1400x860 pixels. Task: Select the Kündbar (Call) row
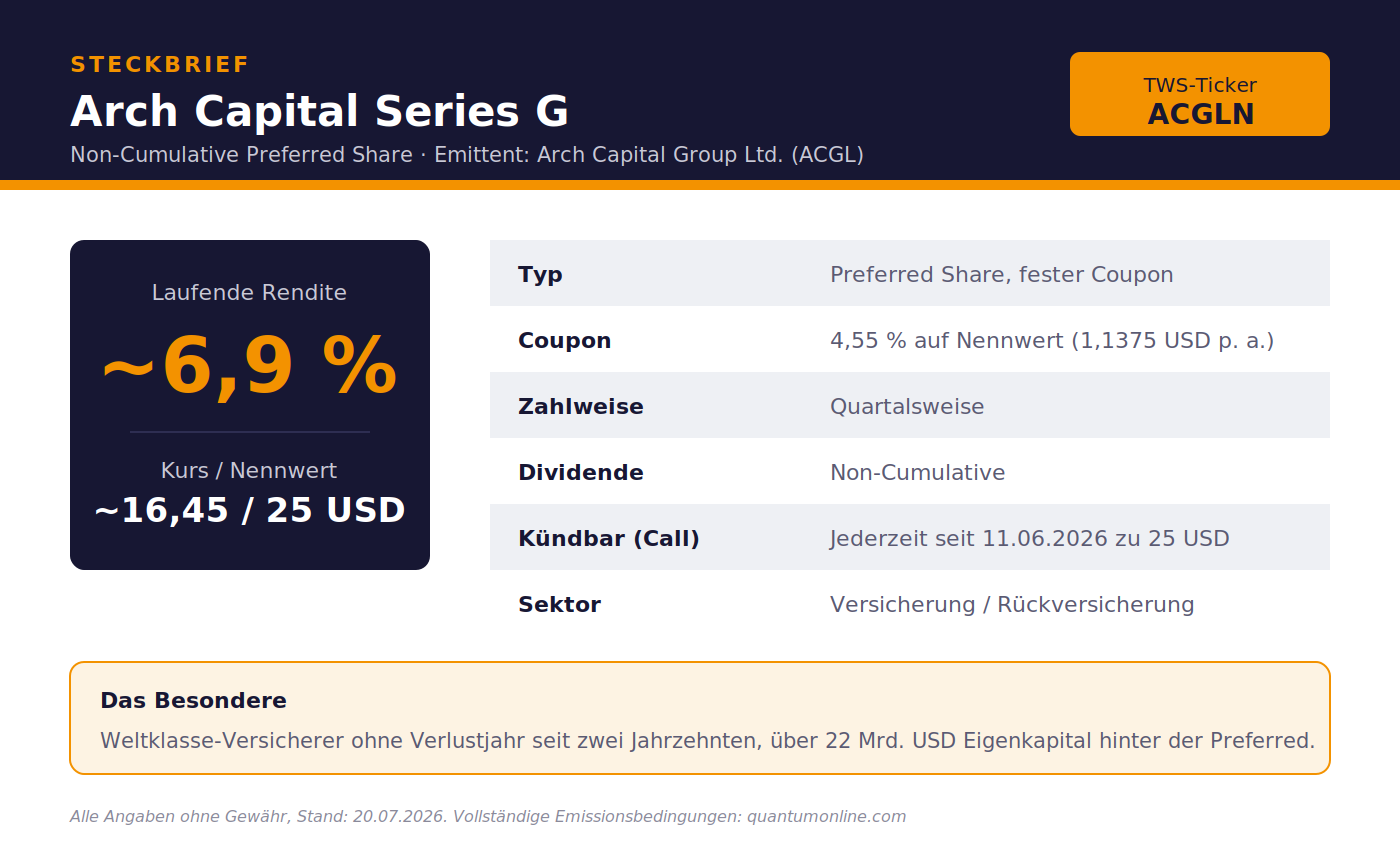[x=910, y=537]
